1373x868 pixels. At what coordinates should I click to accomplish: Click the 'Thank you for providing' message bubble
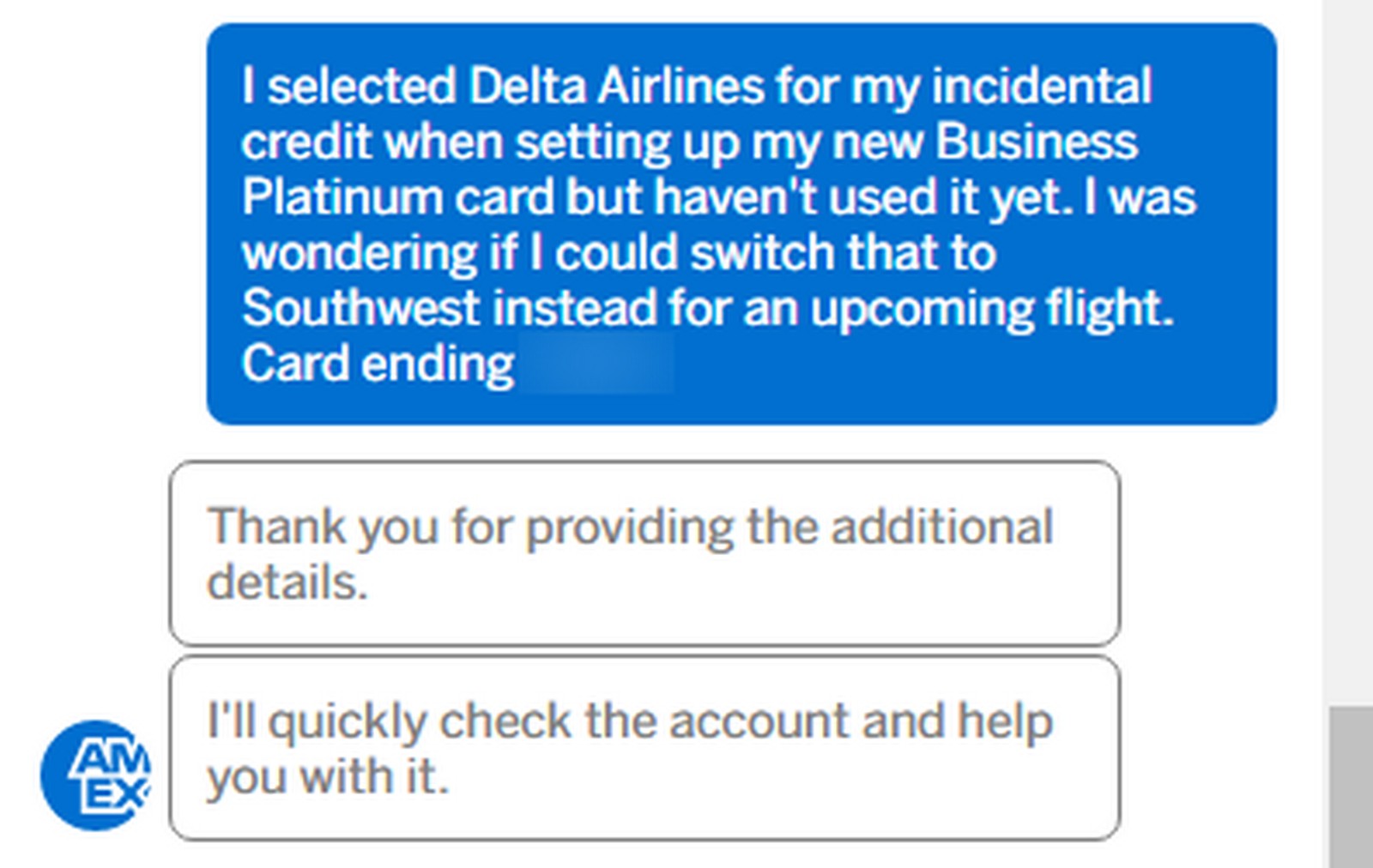(644, 549)
